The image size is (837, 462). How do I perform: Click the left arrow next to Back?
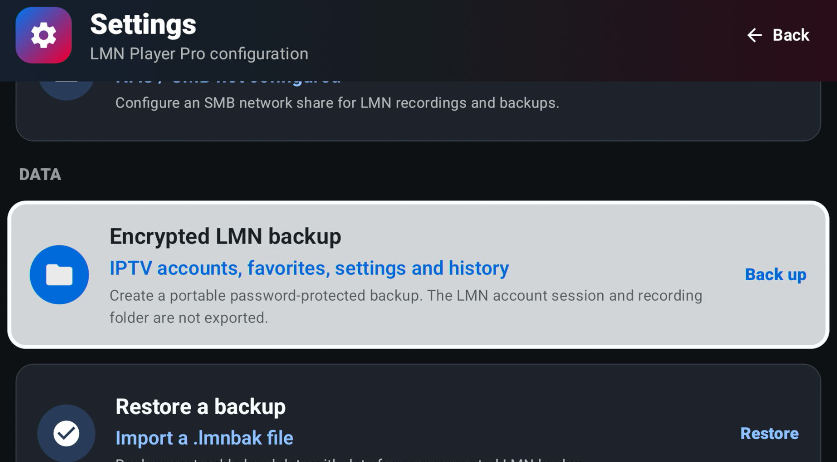coord(754,35)
